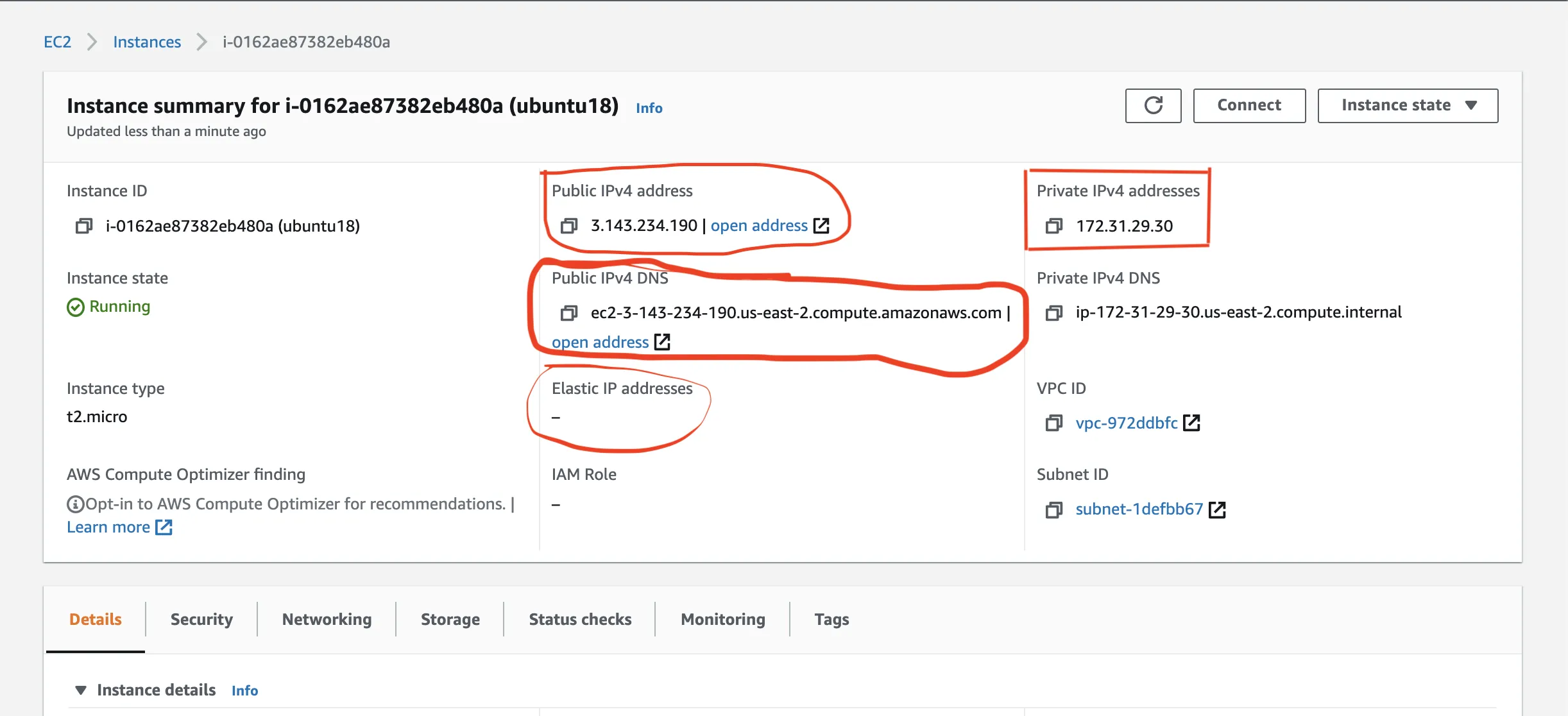
Task: Open subnet-1defbb67 link
Action: click(1139, 509)
